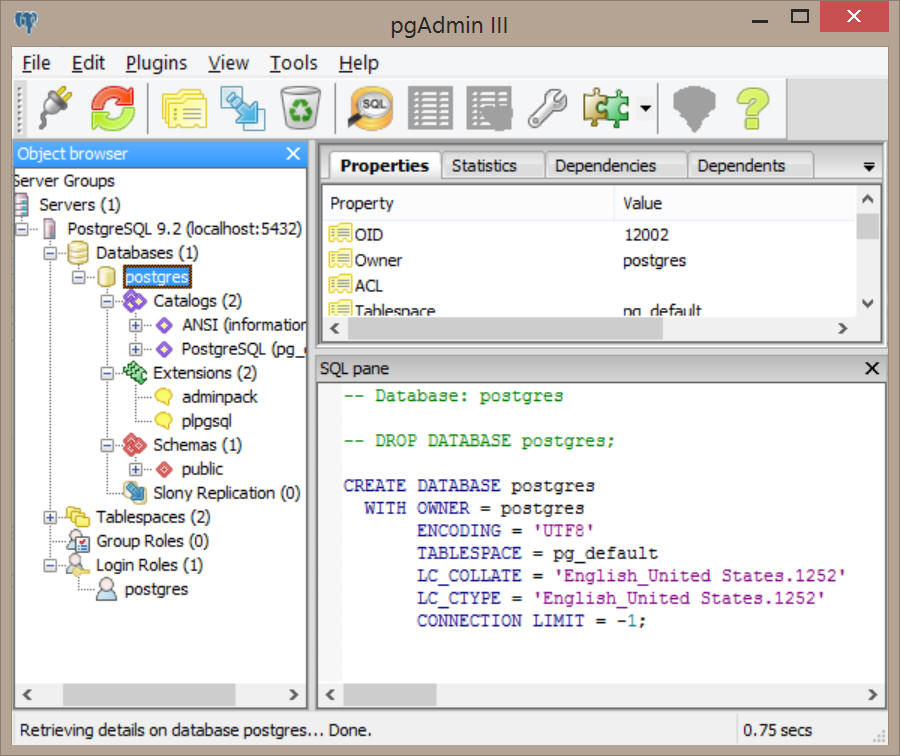Click the View Data grid icon
This screenshot has width=900, height=756.
click(430, 107)
